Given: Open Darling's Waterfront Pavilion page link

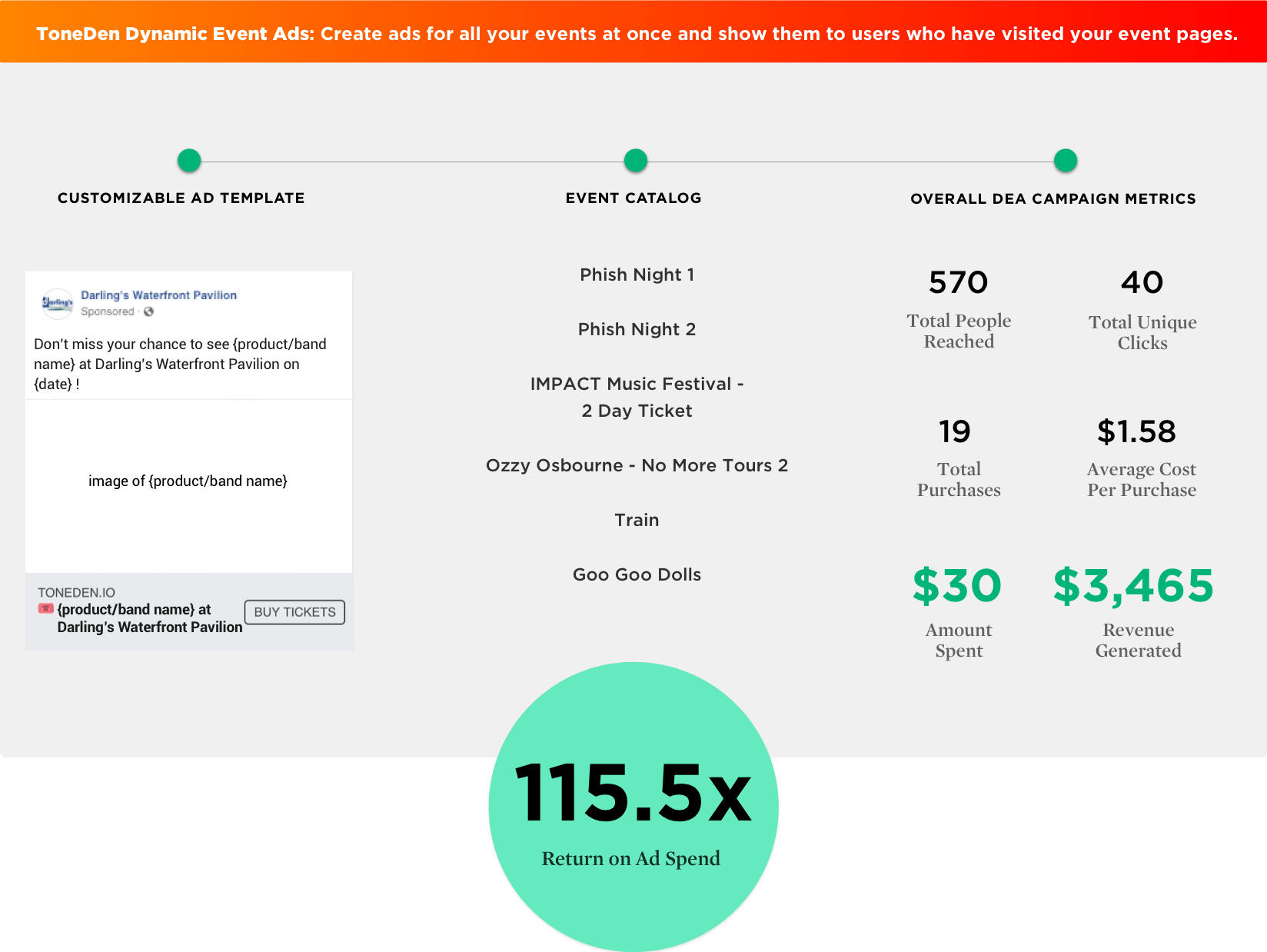Looking at the screenshot, I should pyautogui.click(x=158, y=295).
